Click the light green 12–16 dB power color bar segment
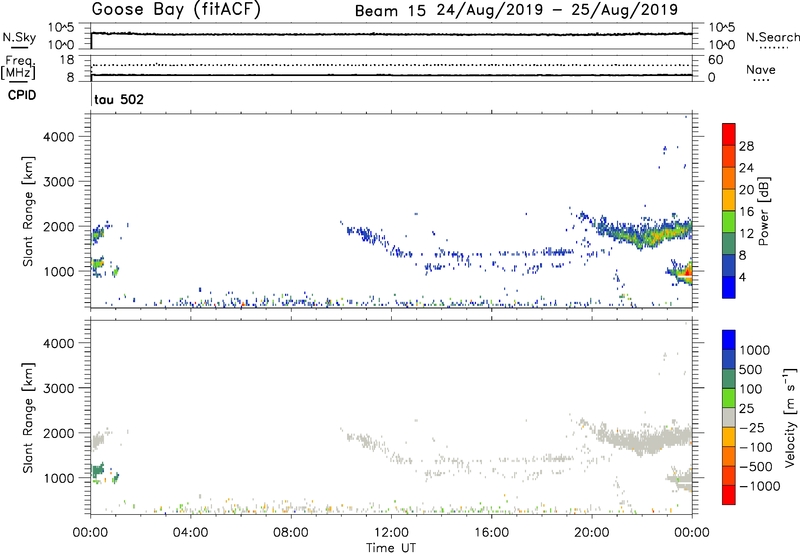 click(729, 222)
